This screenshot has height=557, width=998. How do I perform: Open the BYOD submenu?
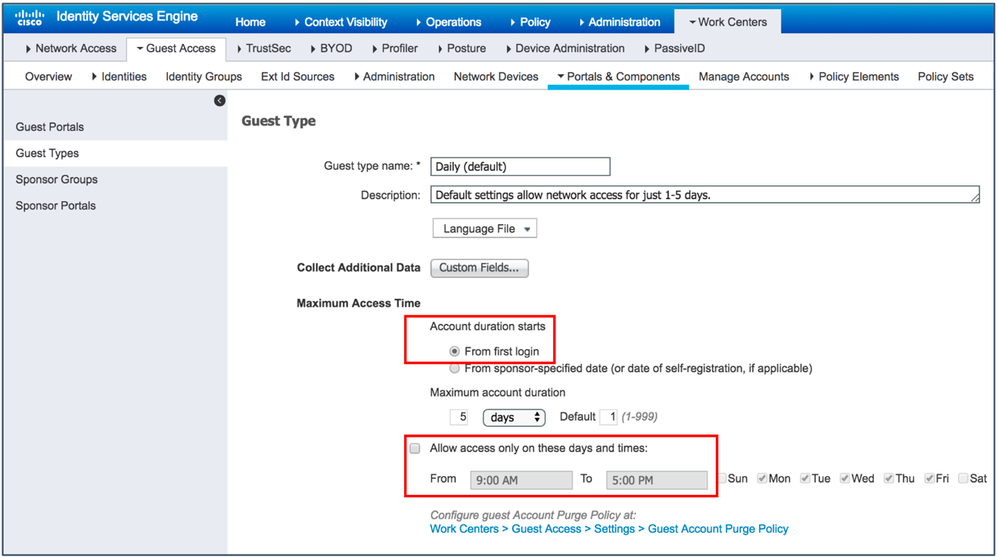click(331, 48)
